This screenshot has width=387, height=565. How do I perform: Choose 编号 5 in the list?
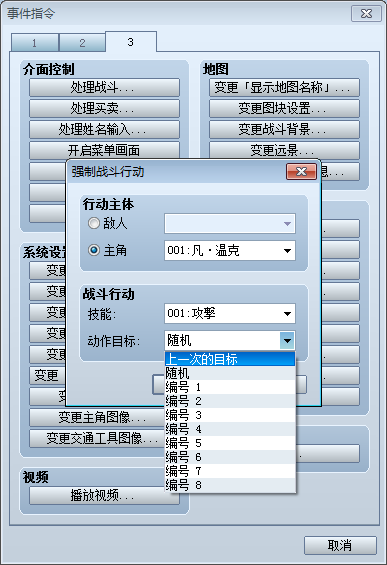pyautogui.click(x=230, y=443)
